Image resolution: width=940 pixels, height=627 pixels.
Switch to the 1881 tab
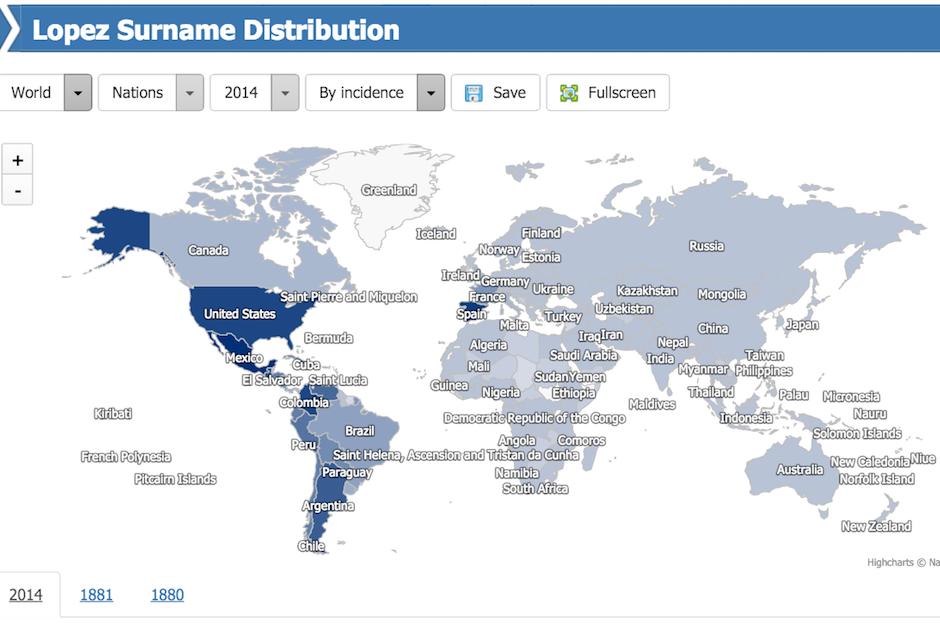coord(95,594)
